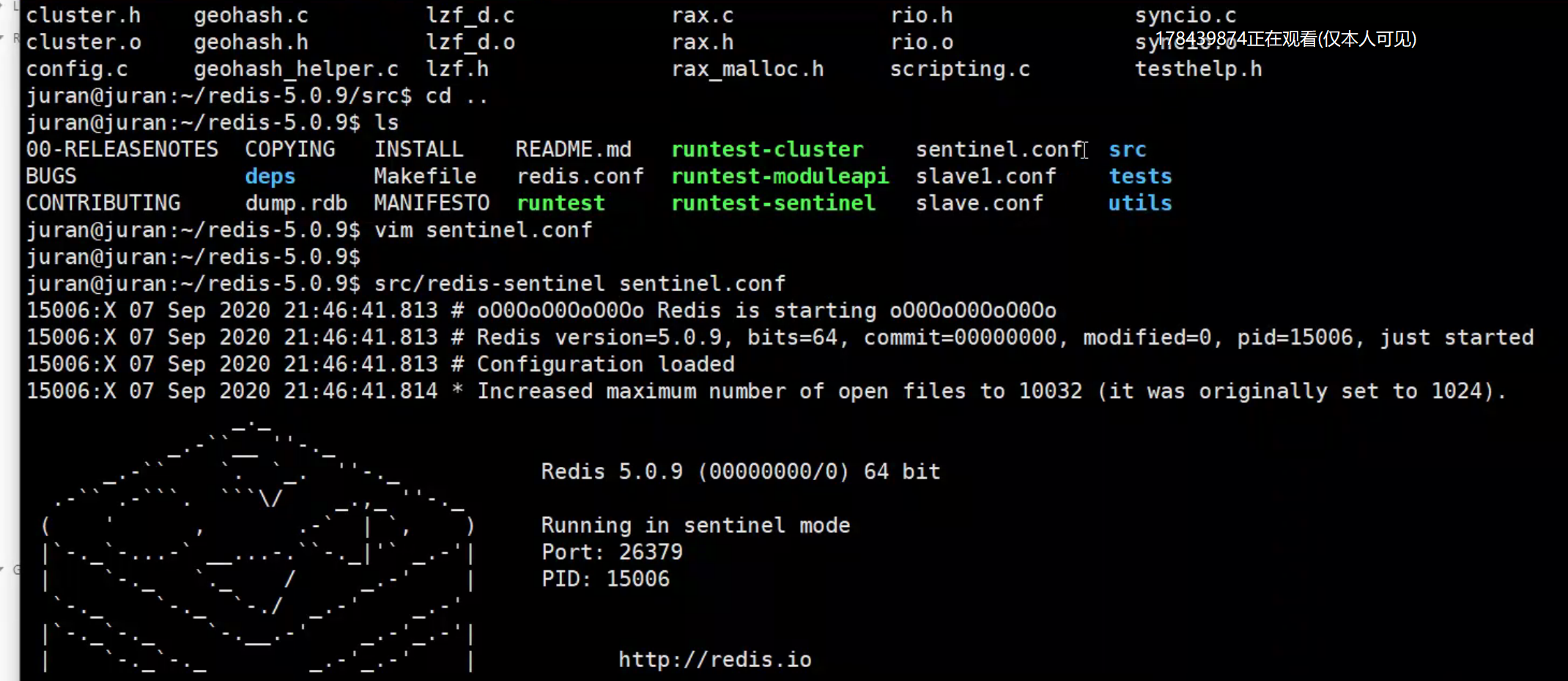Select the MANIFESTO file name
The image size is (1568, 681).
click(432, 203)
